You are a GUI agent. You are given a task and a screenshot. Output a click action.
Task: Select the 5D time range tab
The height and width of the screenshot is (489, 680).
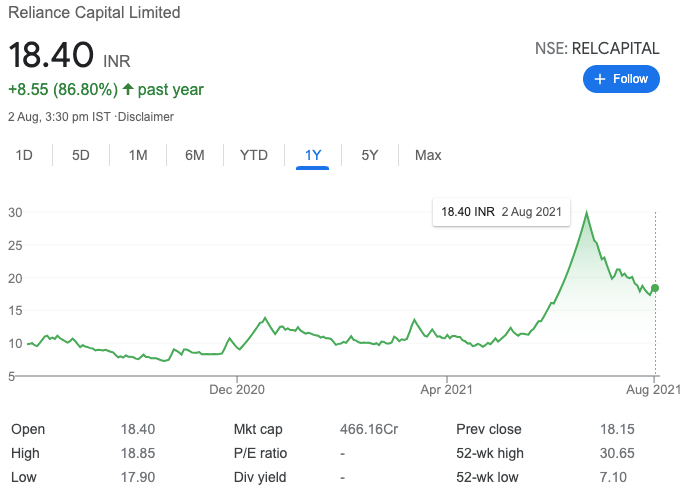(81, 155)
